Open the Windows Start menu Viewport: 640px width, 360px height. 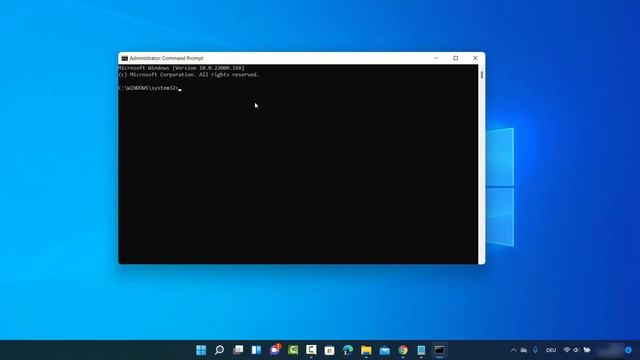point(201,350)
